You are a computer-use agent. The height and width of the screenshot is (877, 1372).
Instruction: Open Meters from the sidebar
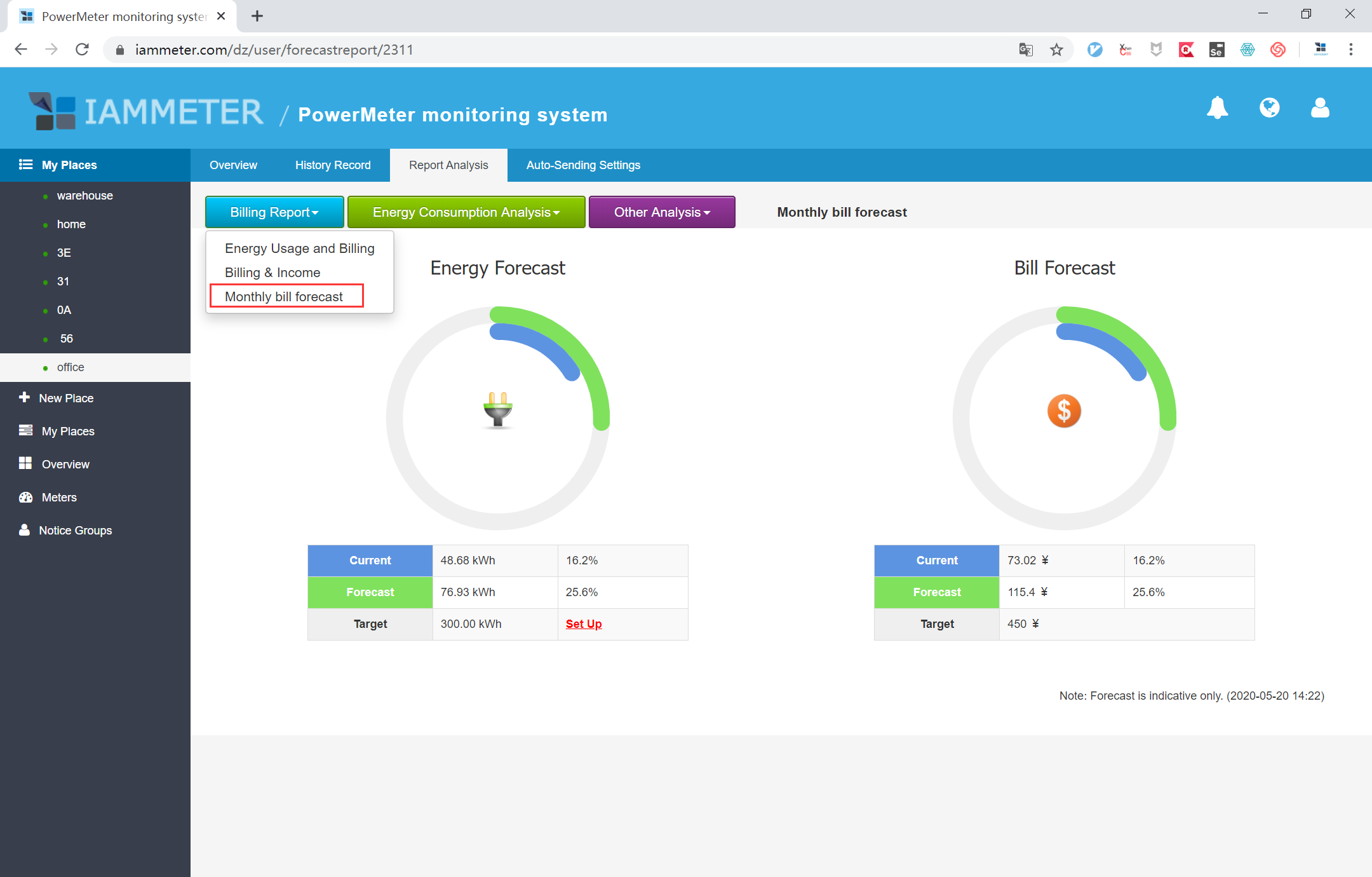click(x=58, y=498)
